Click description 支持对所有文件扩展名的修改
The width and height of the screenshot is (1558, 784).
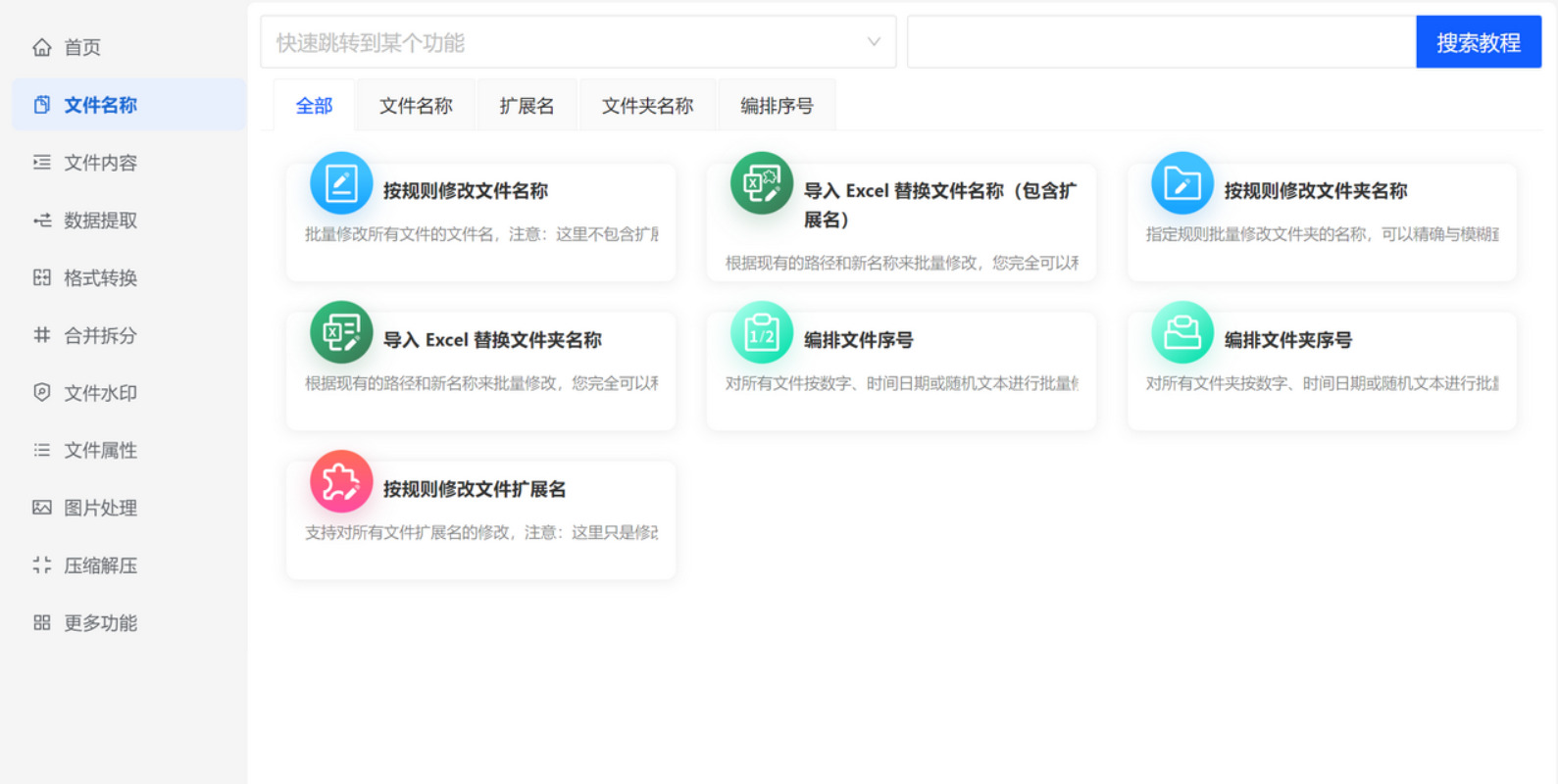tap(481, 532)
